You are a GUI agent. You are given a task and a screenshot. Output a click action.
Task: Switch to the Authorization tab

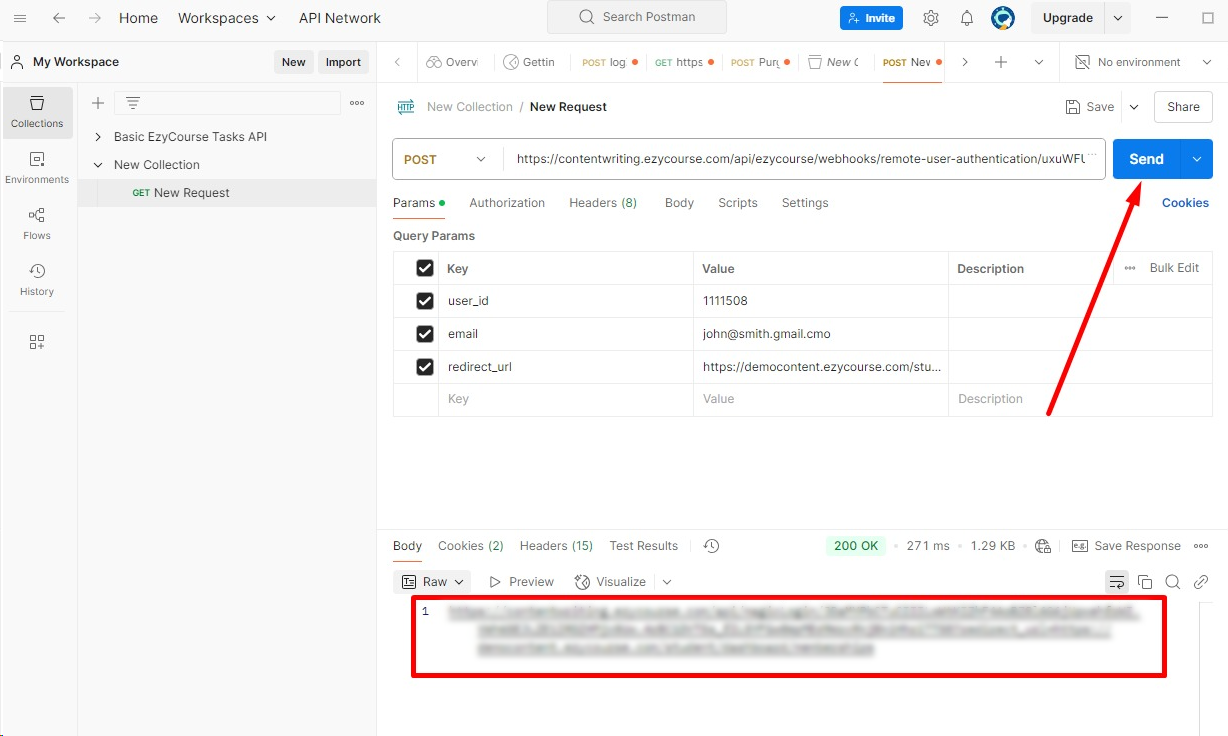tap(507, 203)
